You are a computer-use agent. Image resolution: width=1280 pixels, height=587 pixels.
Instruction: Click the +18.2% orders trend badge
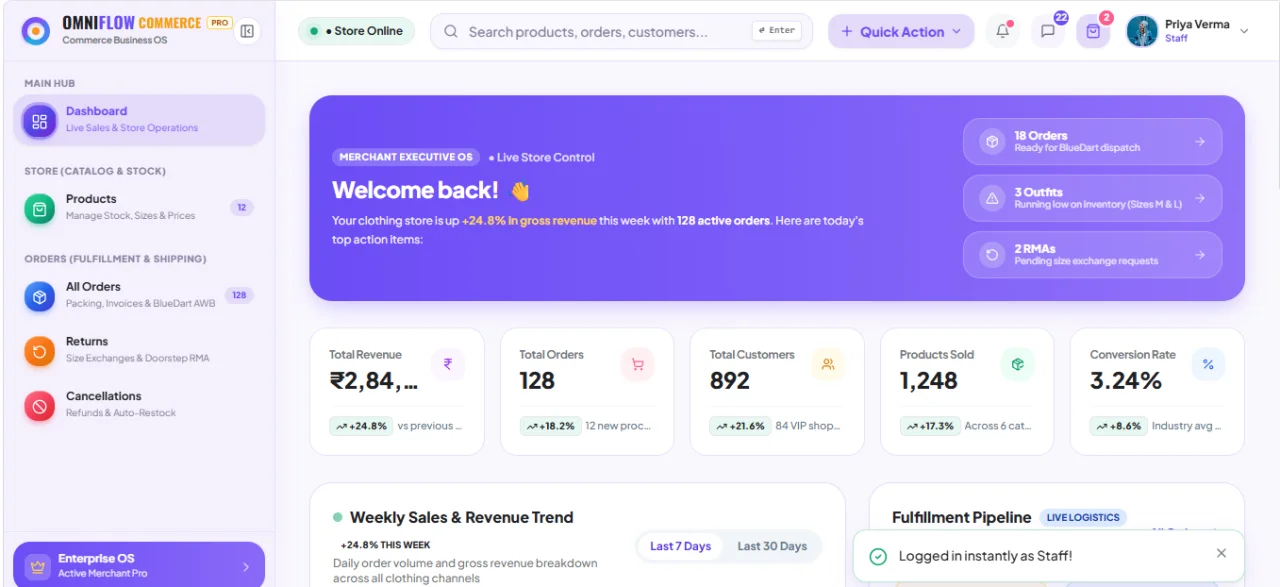pyautogui.click(x=550, y=426)
